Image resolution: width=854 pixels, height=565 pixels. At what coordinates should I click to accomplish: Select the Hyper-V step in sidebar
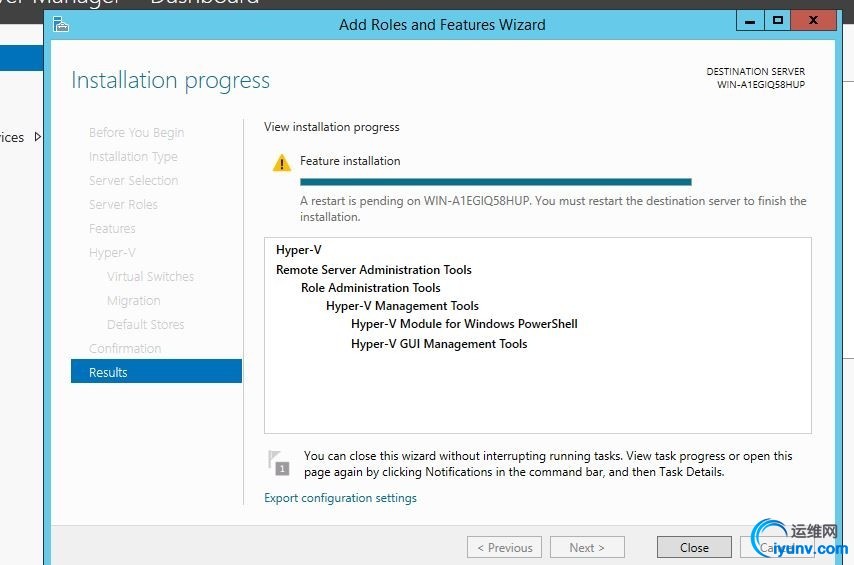click(112, 252)
